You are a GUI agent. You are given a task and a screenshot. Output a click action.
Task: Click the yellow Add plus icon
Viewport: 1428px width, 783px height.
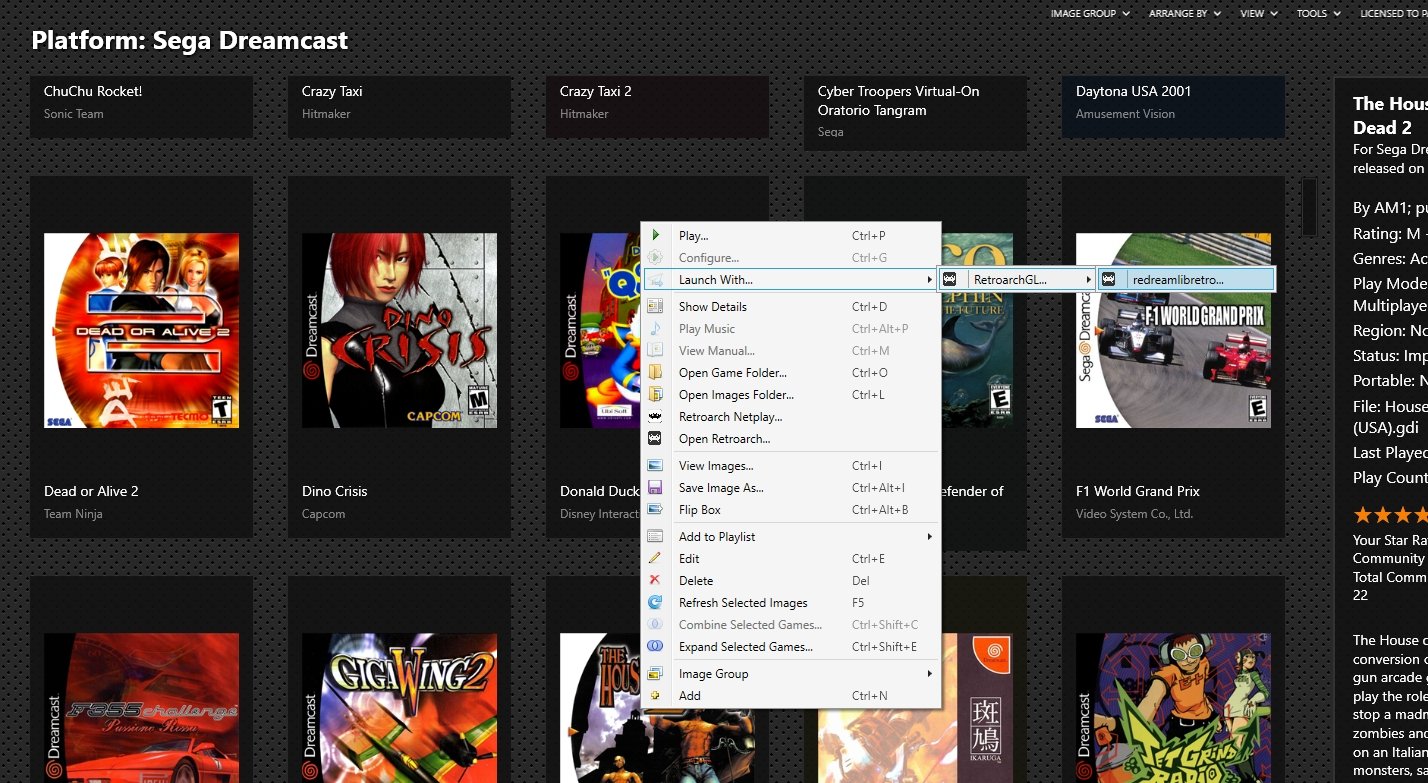(x=655, y=695)
